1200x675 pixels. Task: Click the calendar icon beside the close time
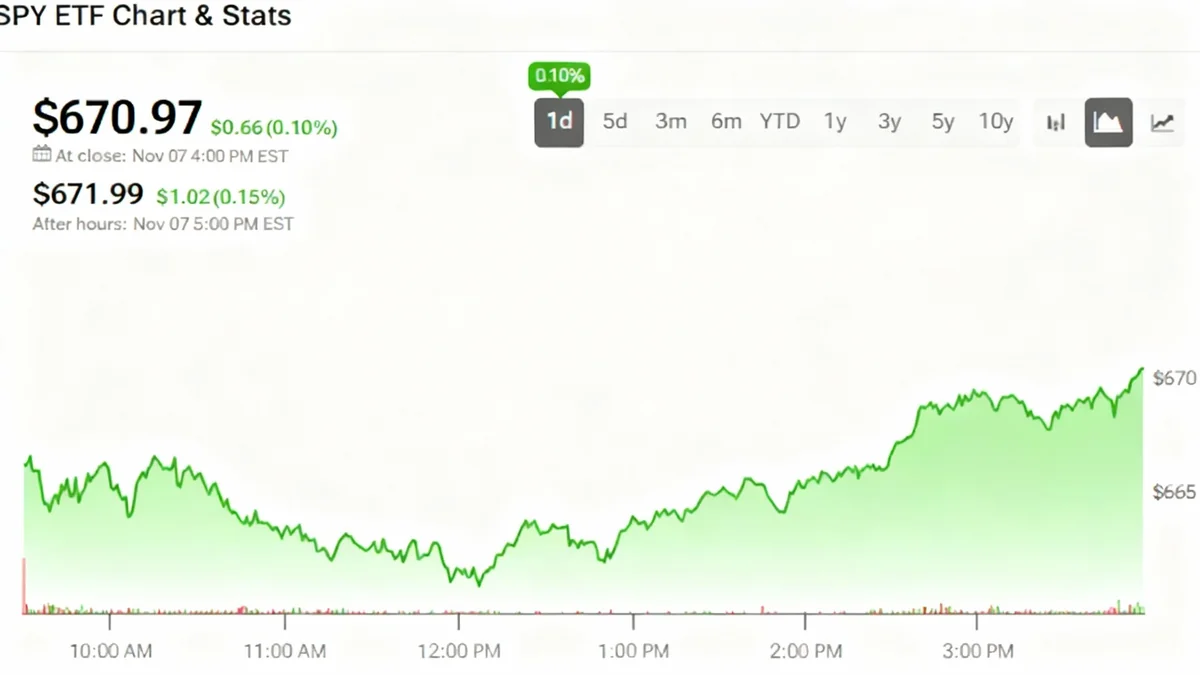coord(40,156)
